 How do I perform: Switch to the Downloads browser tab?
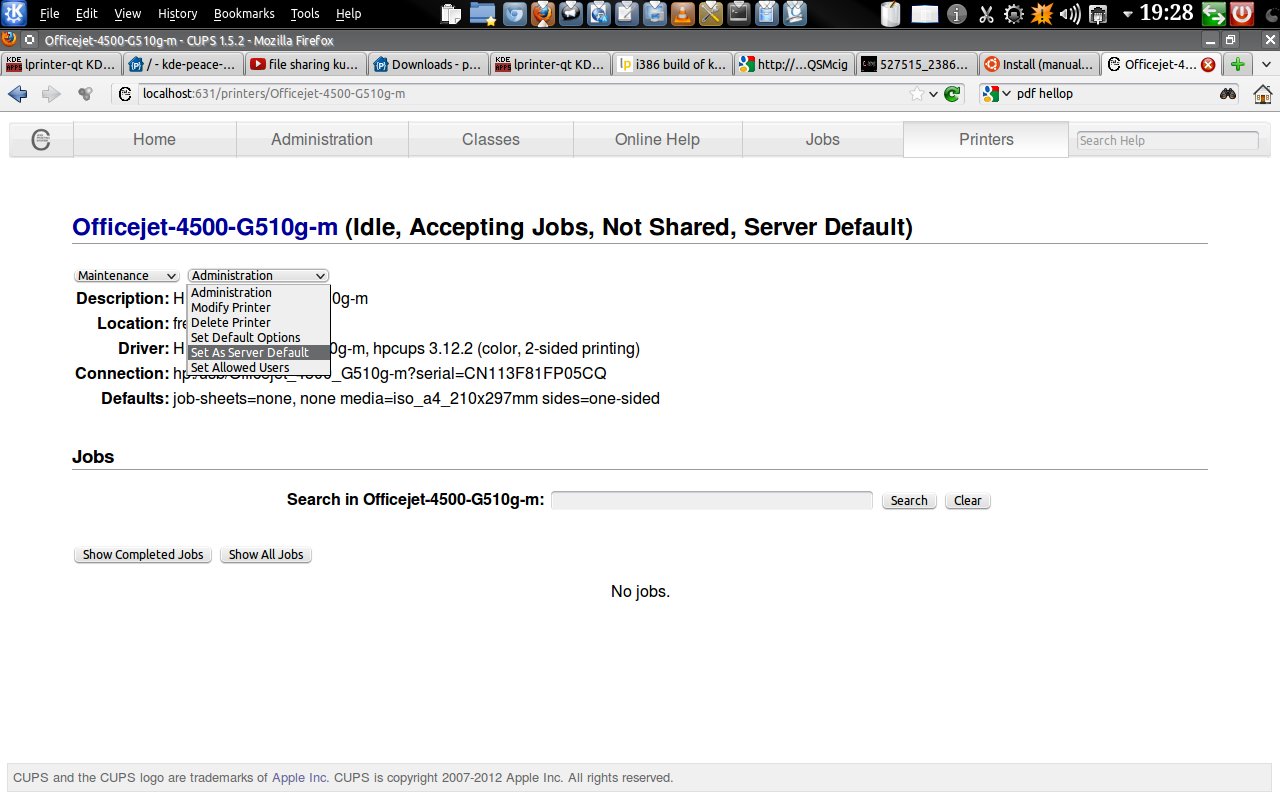[428, 64]
